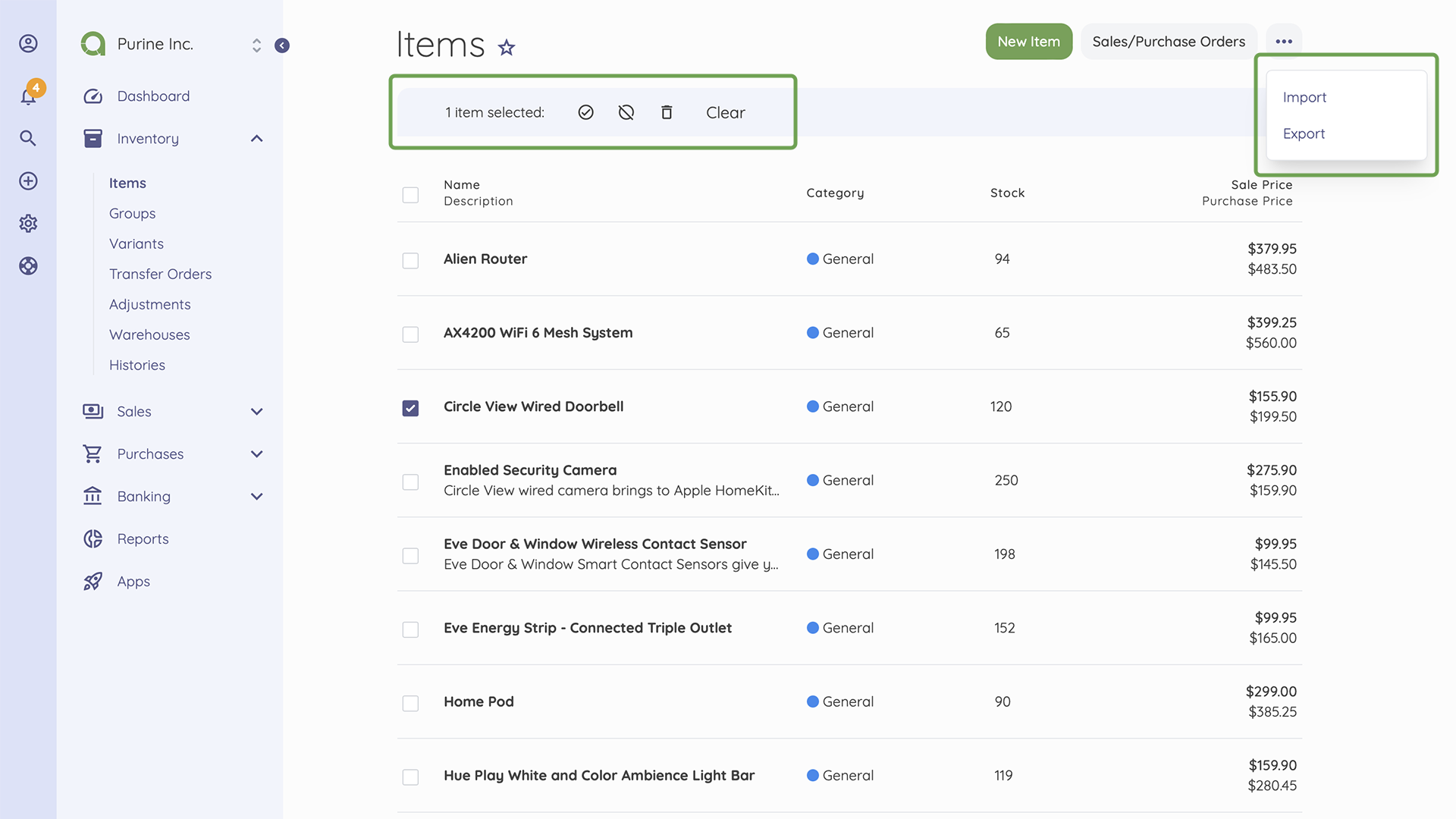Click the New Item button
1456x819 pixels.
pos(1028,42)
